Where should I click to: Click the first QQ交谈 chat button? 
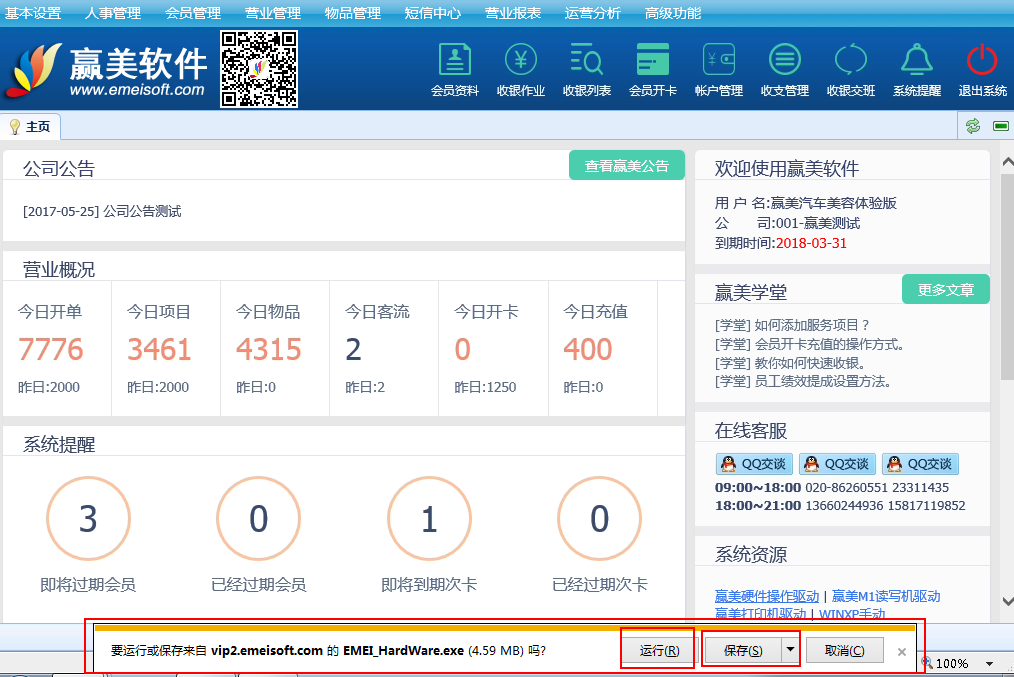tap(753, 464)
